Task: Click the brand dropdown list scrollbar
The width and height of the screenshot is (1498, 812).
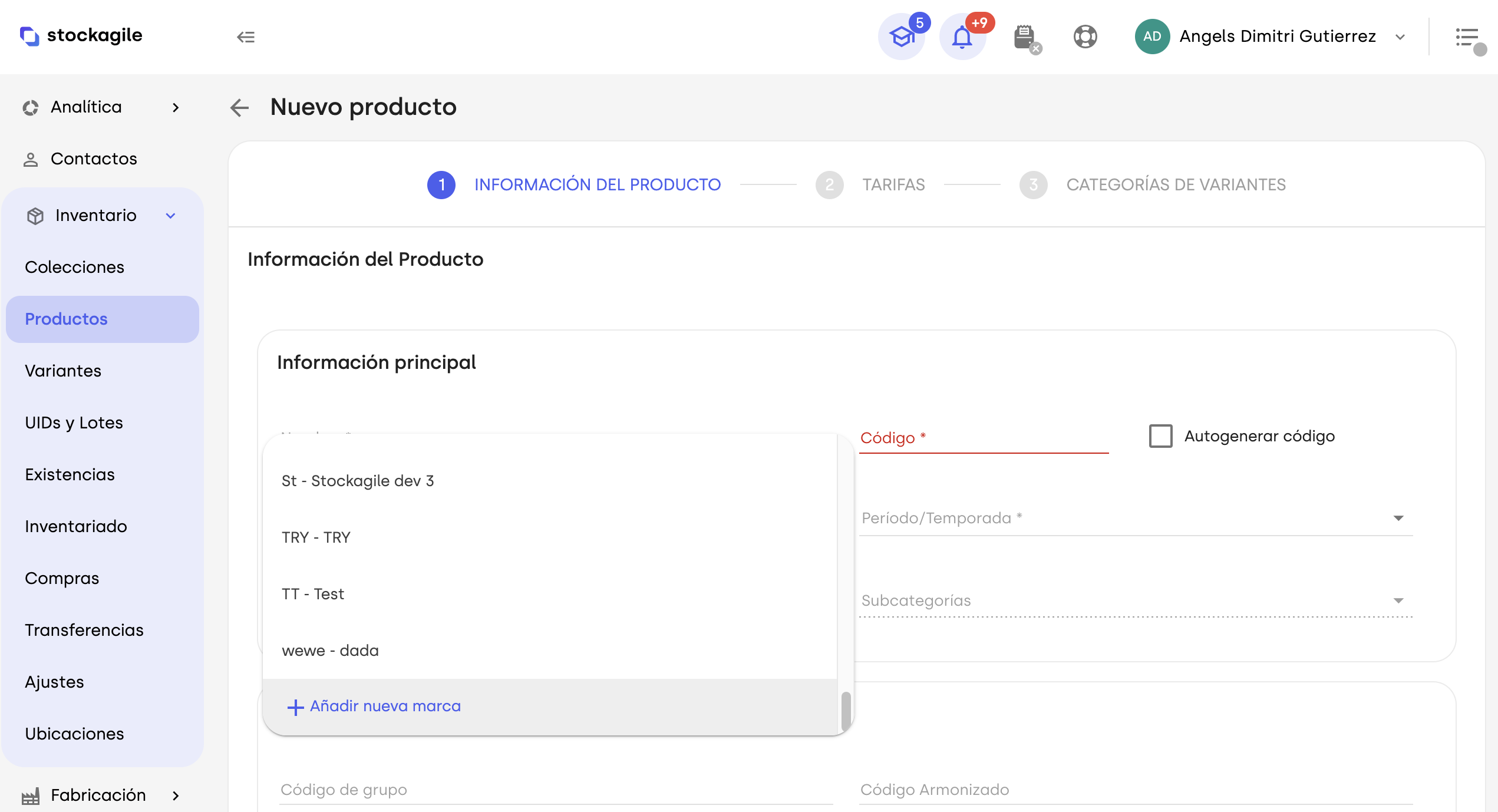Action: click(x=846, y=711)
